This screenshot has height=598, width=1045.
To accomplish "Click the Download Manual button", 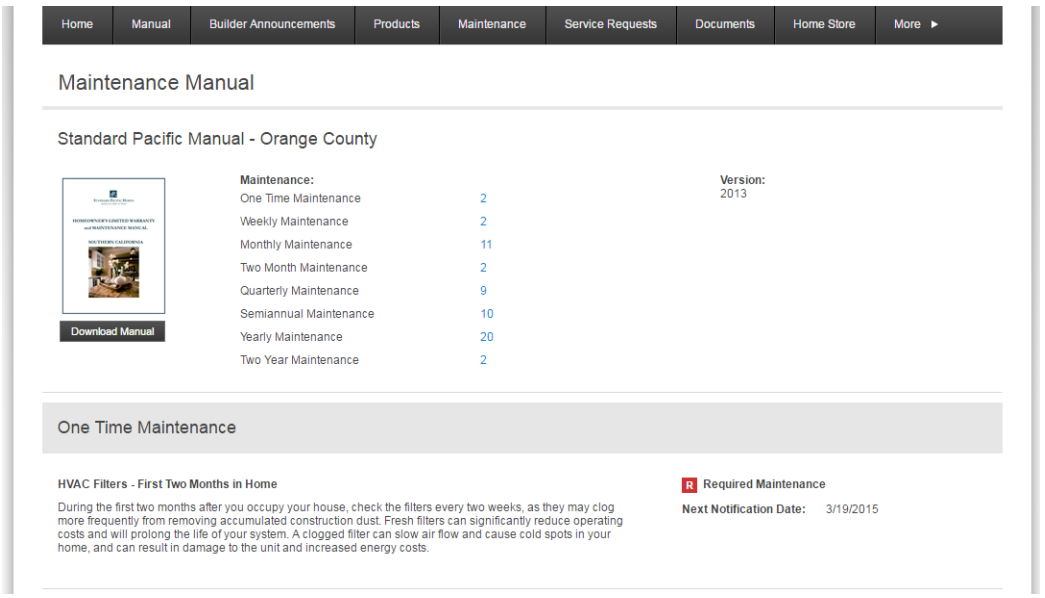I will coord(111,331).
